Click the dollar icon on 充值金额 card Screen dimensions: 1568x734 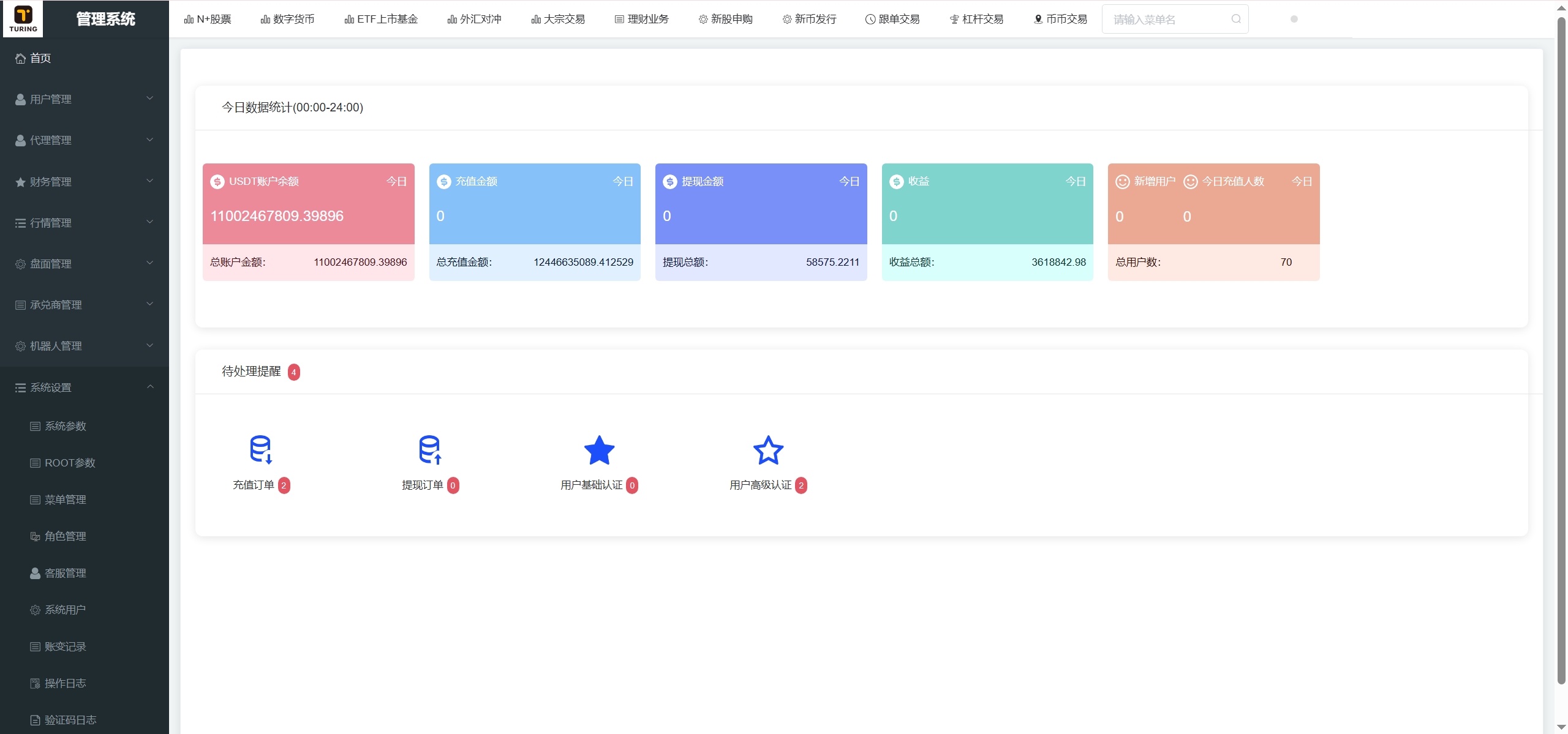pos(443,182)
